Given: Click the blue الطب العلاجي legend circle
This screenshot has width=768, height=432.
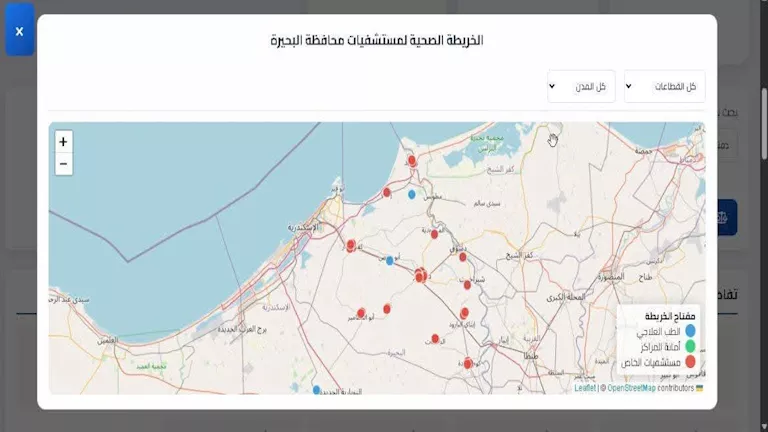Looking at the screenshot, I should click(x=689, y=330).
